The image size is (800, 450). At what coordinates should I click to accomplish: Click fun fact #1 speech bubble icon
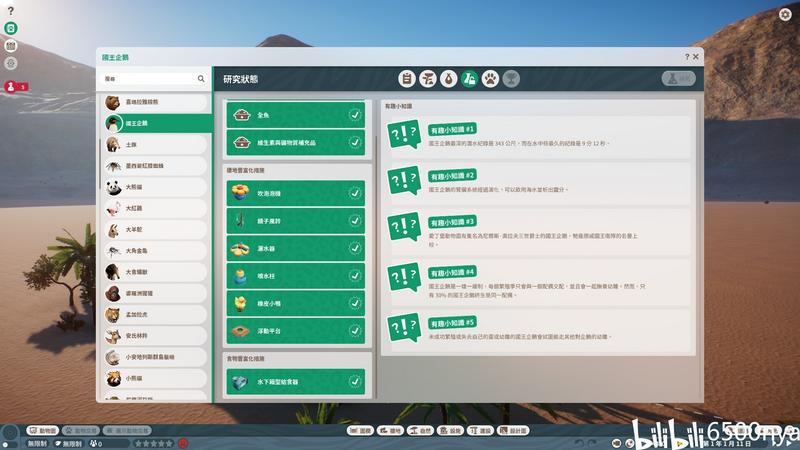pyautogui.click(x=404, y=134)
